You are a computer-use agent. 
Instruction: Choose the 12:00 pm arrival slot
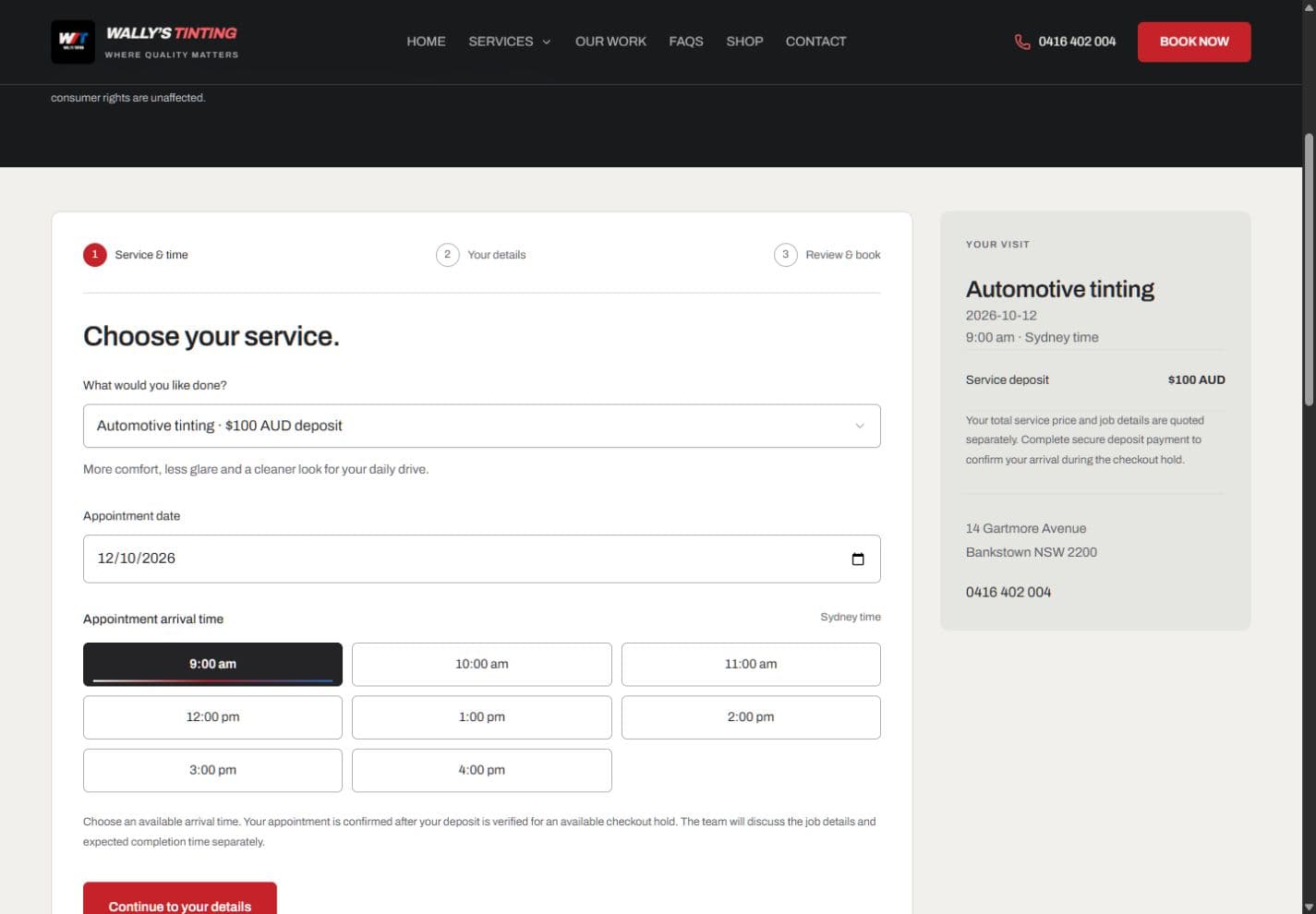[x=212, y=717]
